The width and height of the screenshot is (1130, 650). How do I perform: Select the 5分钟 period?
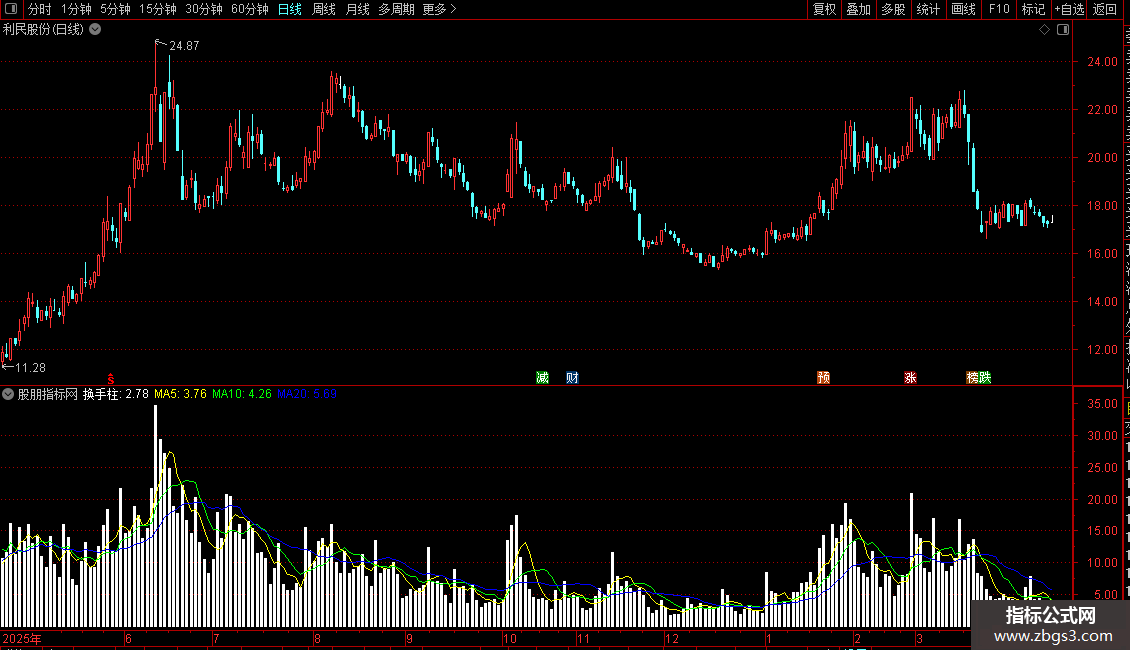click(115, 9)
